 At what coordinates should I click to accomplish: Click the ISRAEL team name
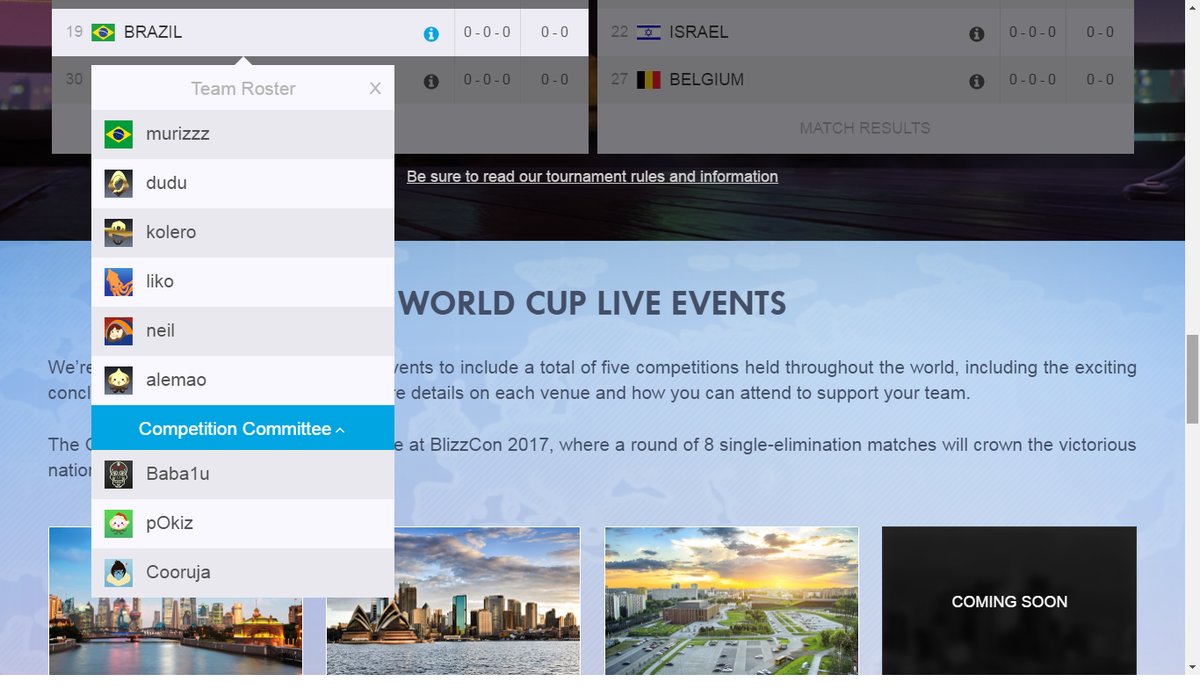tap(699, 33)
